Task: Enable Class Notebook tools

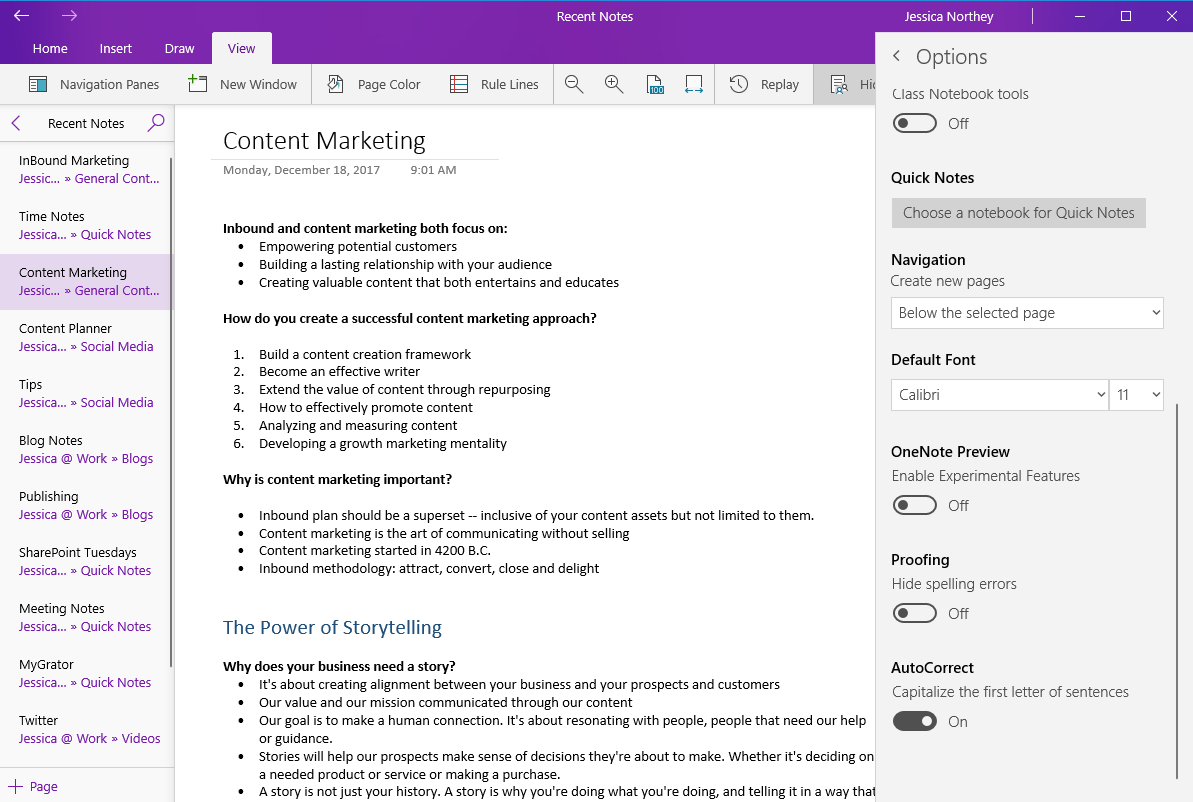Action: [x=914, y=122]
